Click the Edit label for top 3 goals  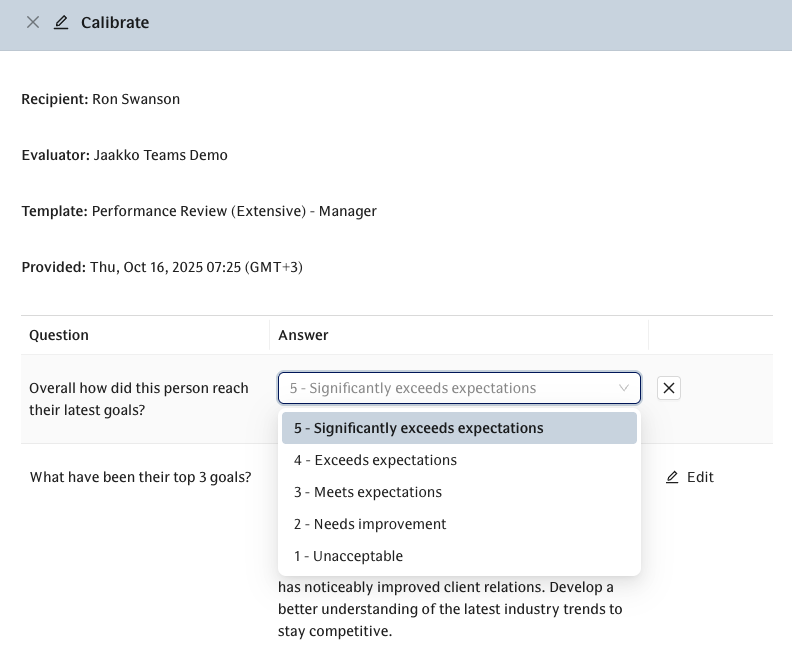pos(700,477)
